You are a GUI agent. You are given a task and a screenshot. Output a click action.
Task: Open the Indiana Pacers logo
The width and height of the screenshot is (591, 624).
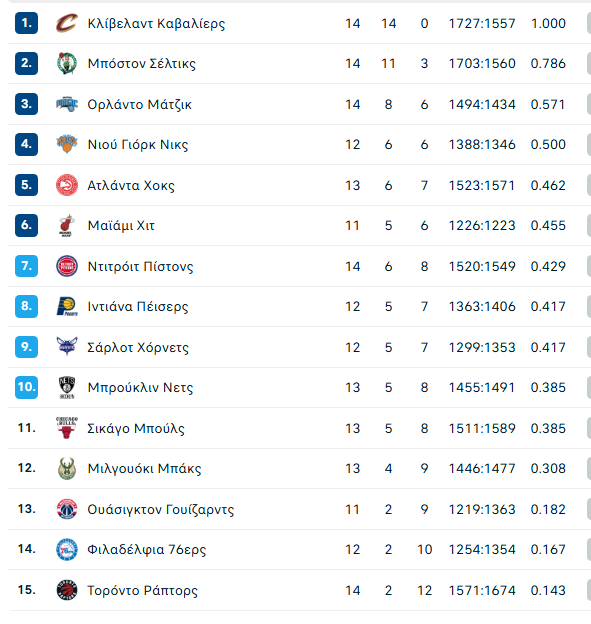(66, 306)
